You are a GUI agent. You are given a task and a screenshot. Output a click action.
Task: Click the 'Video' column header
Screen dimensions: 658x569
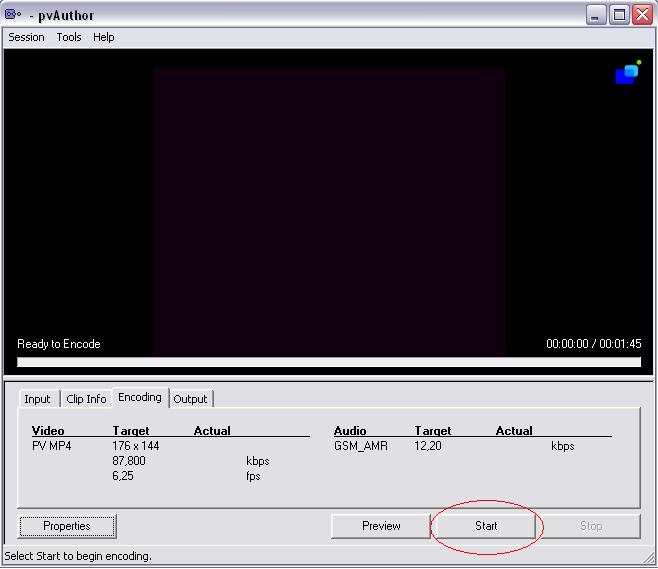click(x=48, y=431)
